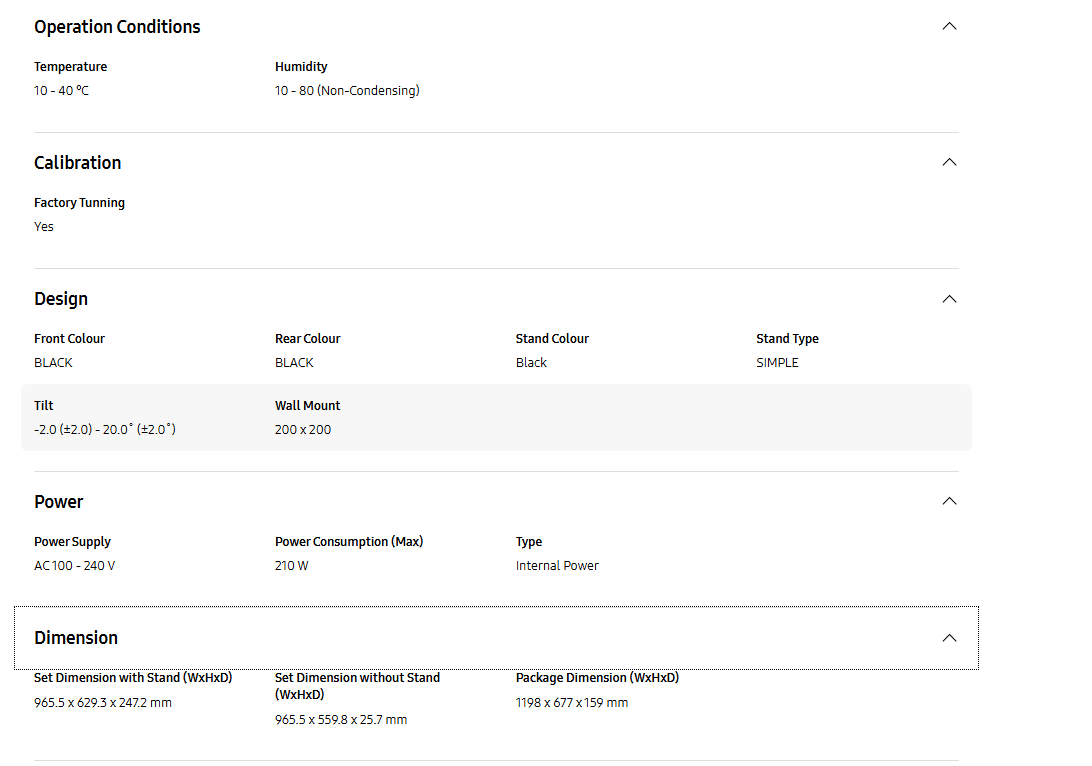1092x766 pixels.
Task: Click the Factory Tunning label
Action: click(x=79, y=203)
